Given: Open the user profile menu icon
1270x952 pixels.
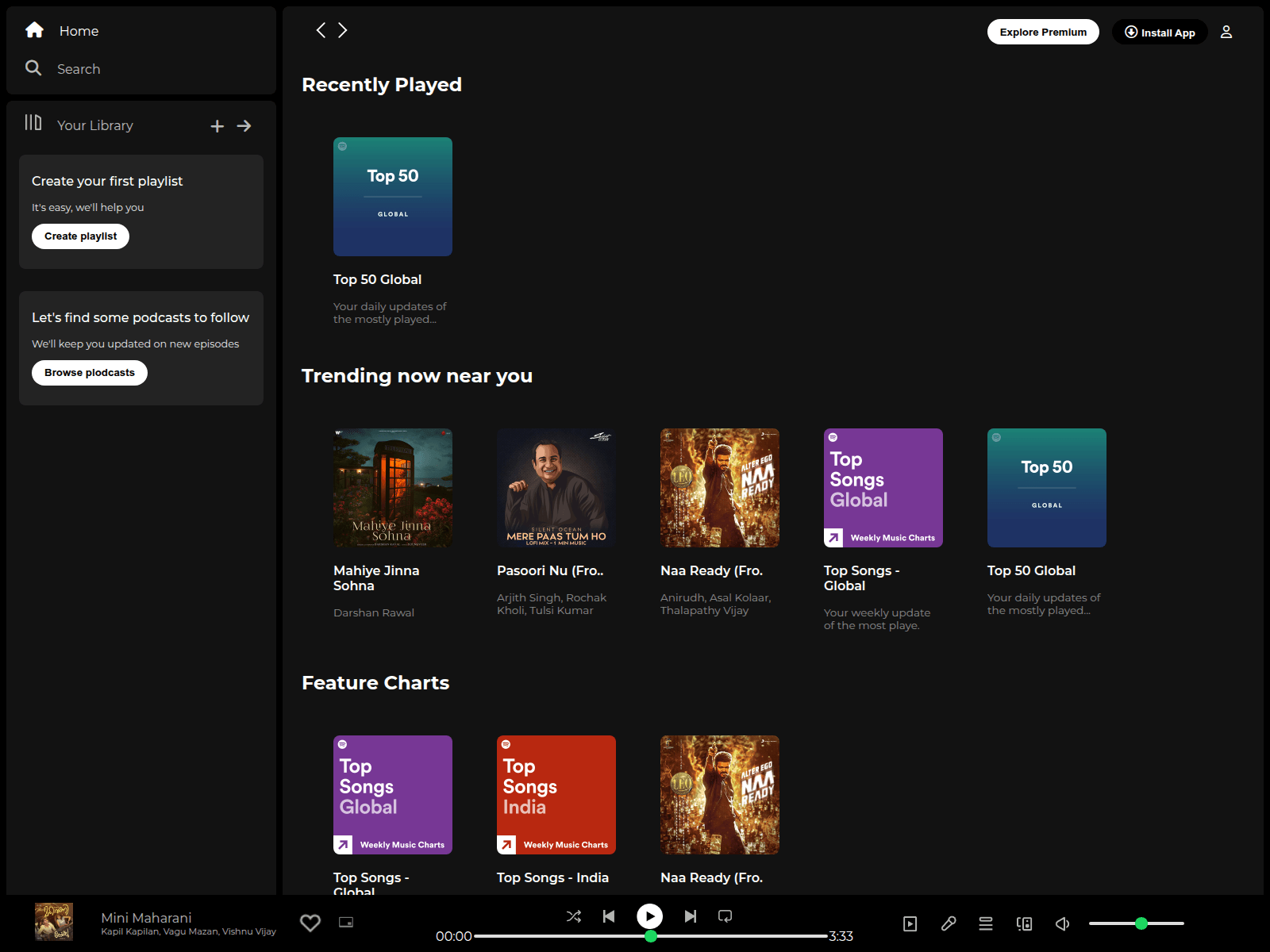Looking at the screenshot, I should [x=1226, y=32].
